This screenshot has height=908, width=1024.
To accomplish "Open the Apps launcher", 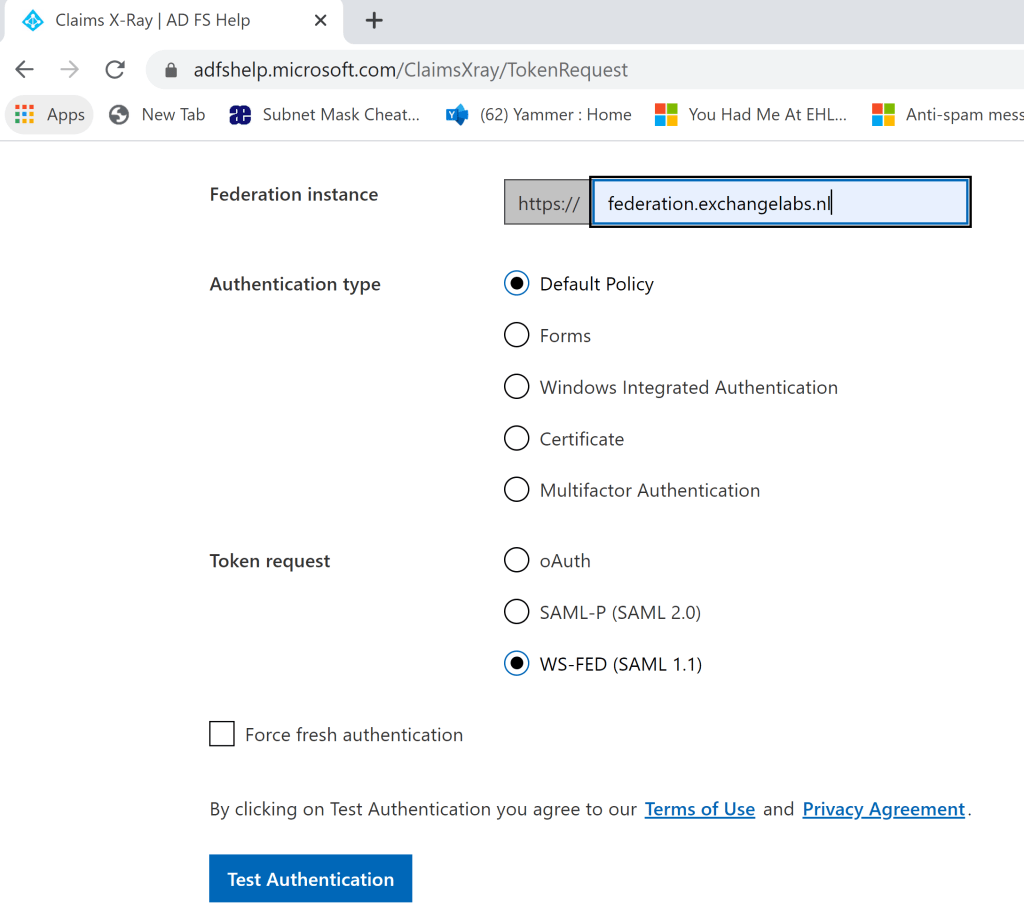I will click(x=24, y=114).
